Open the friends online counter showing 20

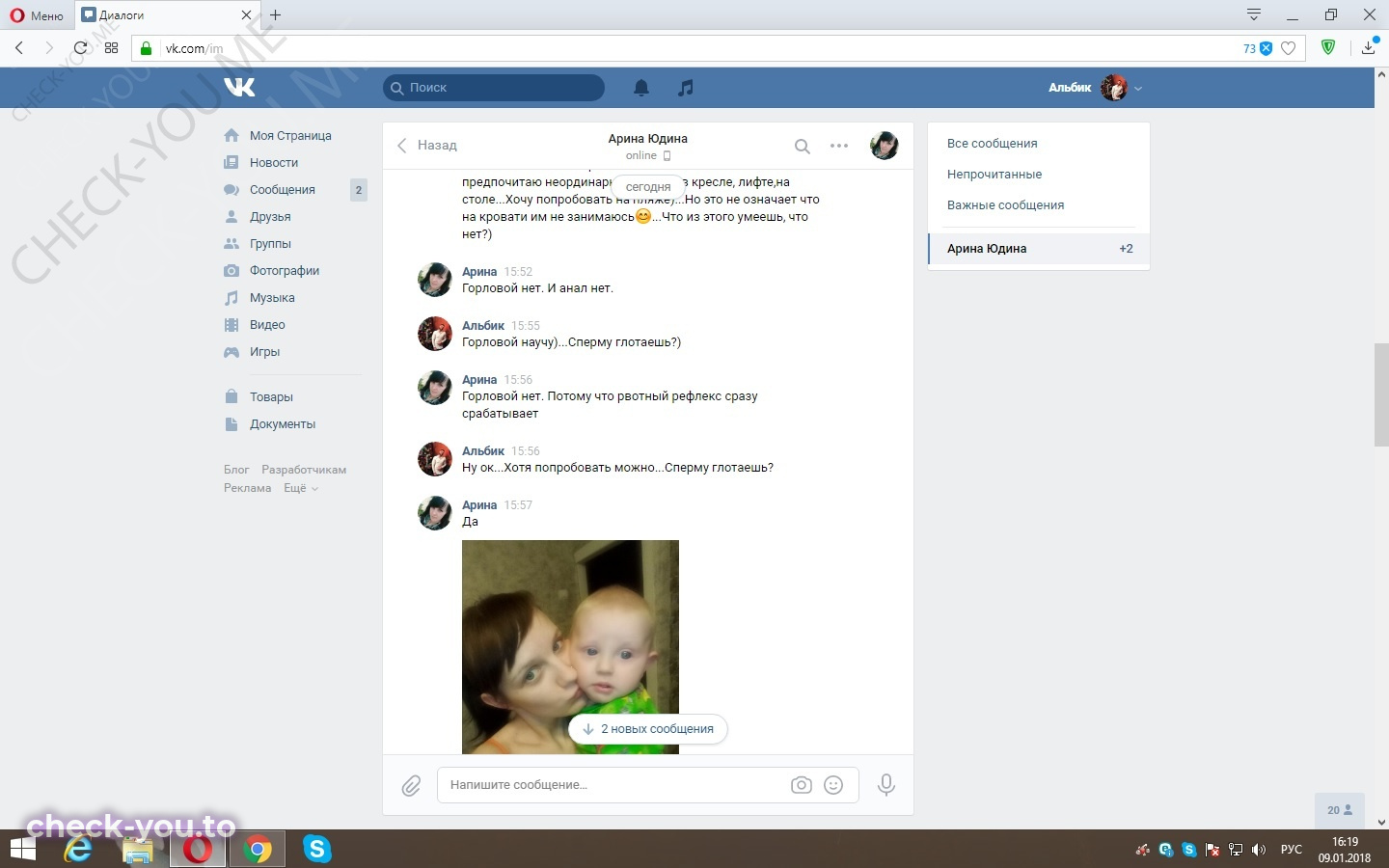(1340, 810)
